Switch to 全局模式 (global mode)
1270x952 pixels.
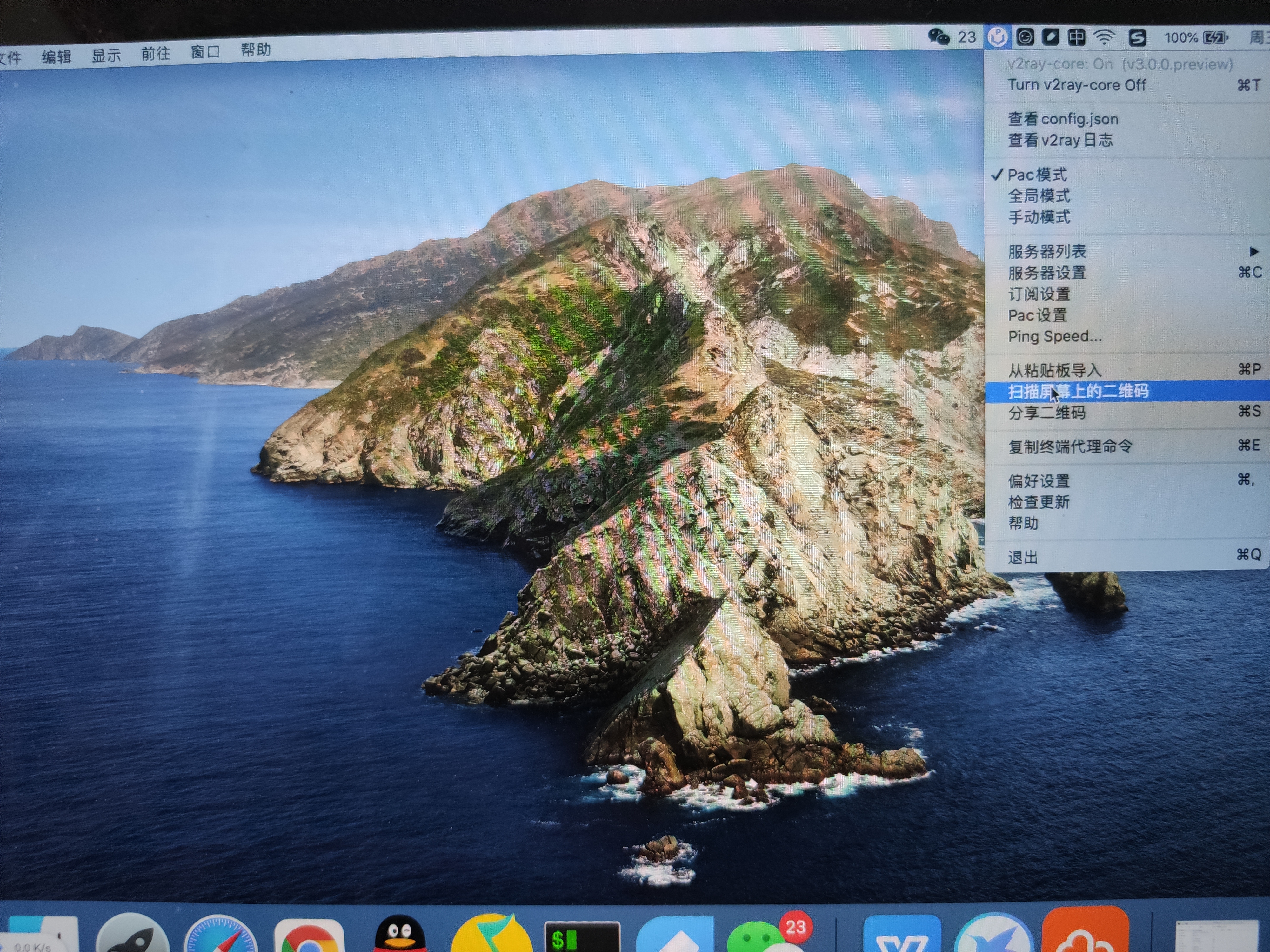(x=1039, y=196)
